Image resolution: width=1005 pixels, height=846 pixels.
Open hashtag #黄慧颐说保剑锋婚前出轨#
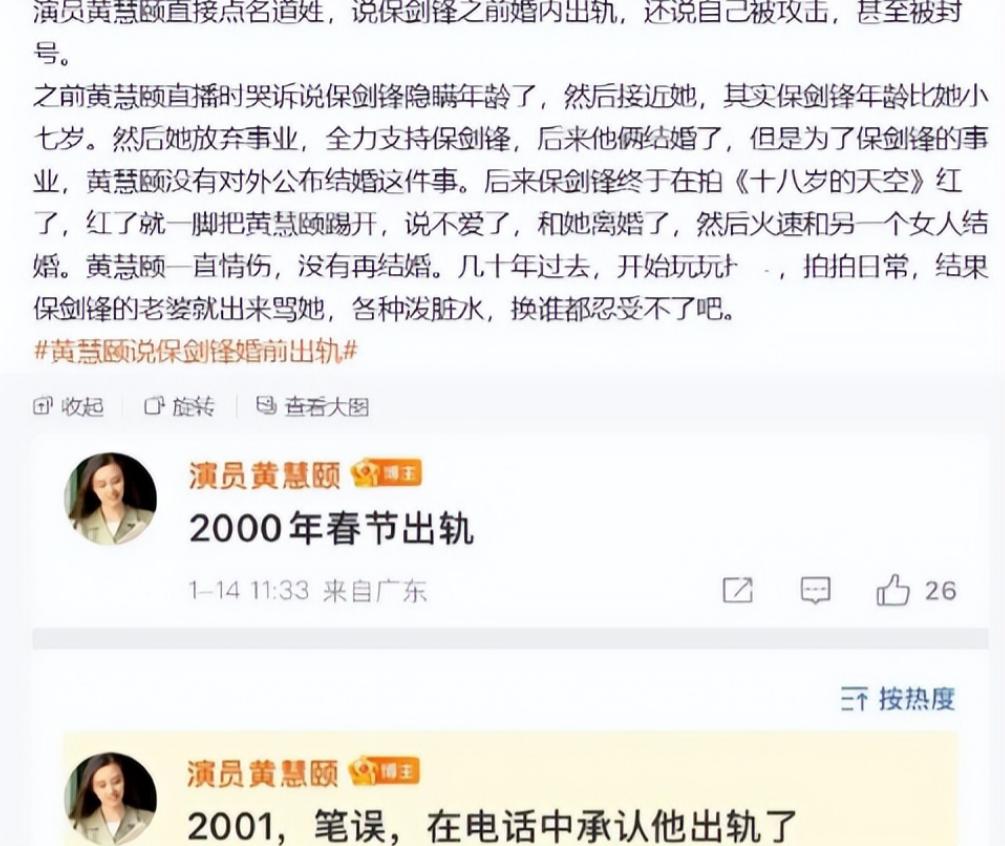pos(195,351)
